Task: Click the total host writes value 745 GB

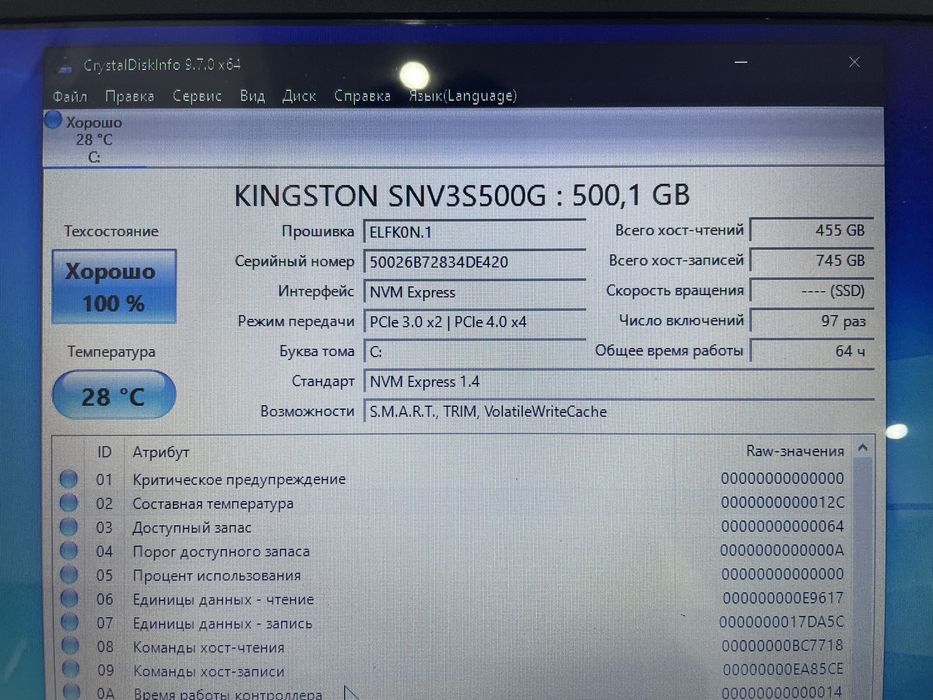Action: (x=812, y=260)
